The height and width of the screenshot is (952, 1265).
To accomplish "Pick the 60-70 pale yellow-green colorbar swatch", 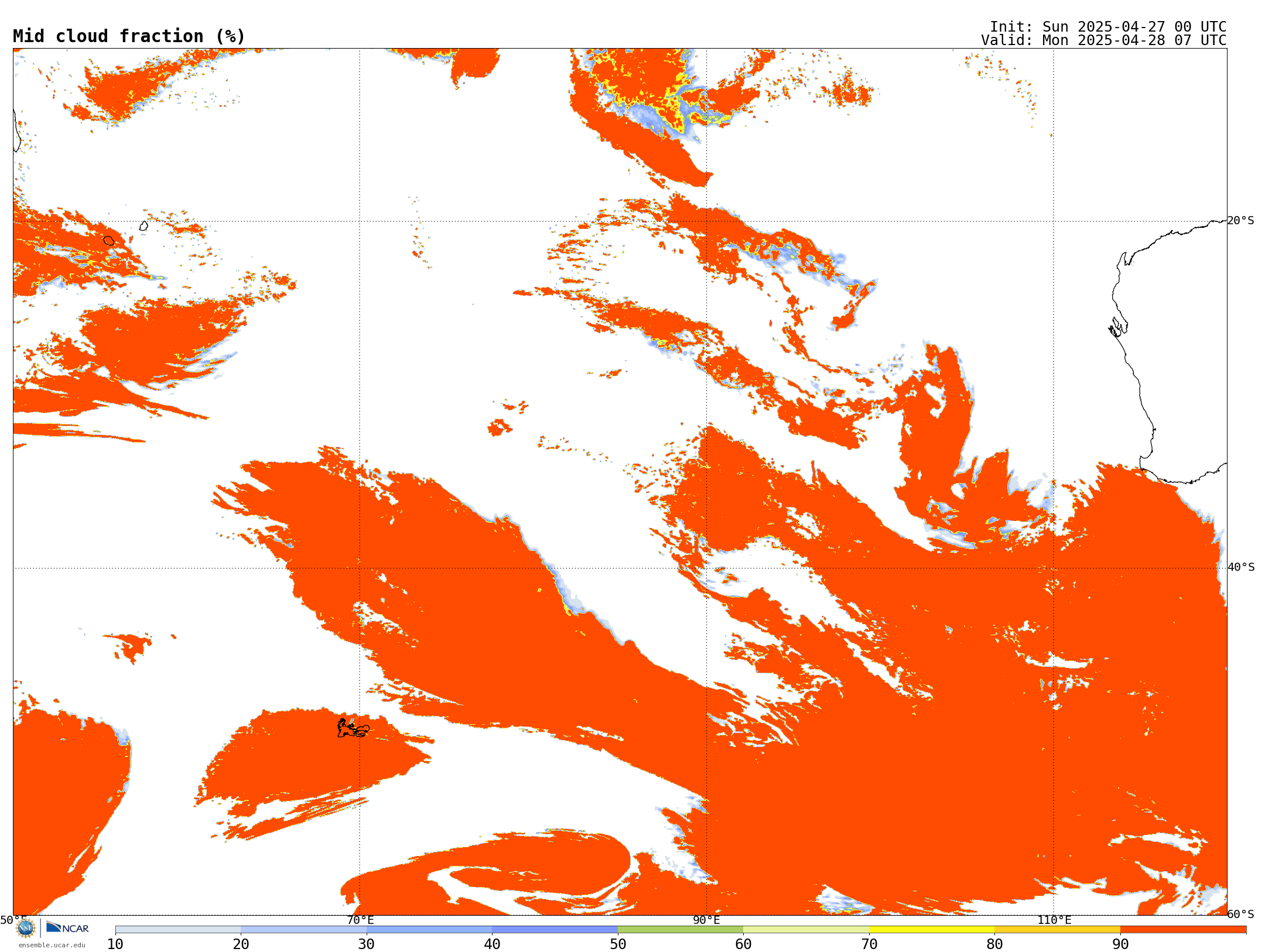I will coord(806,930).
